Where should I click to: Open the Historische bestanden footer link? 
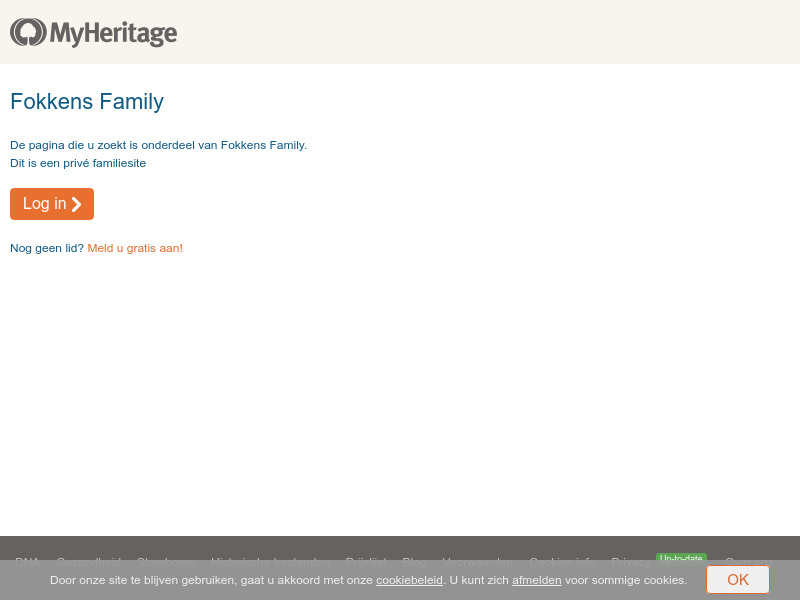[270, 562]
